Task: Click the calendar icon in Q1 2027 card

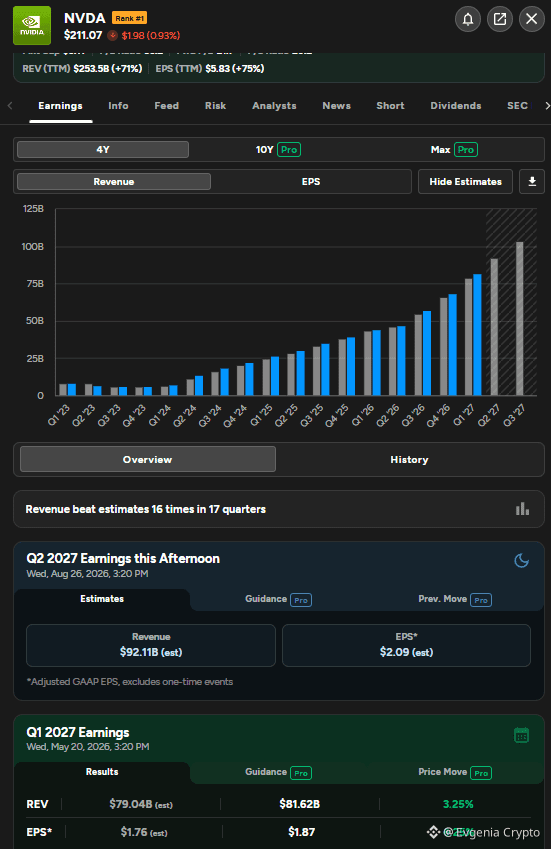Action: coord(521,735)
